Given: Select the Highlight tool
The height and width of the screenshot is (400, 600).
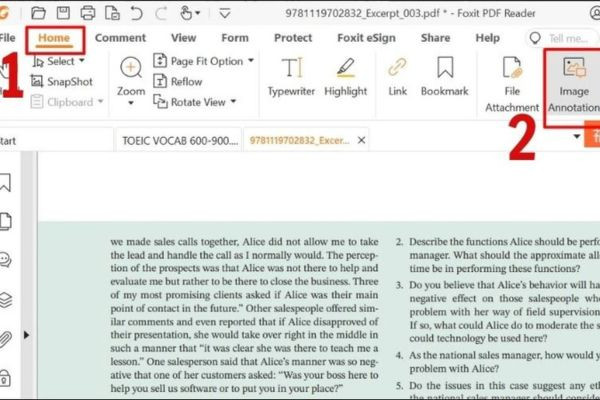Looking at the screenshot, I should (346, 77).
